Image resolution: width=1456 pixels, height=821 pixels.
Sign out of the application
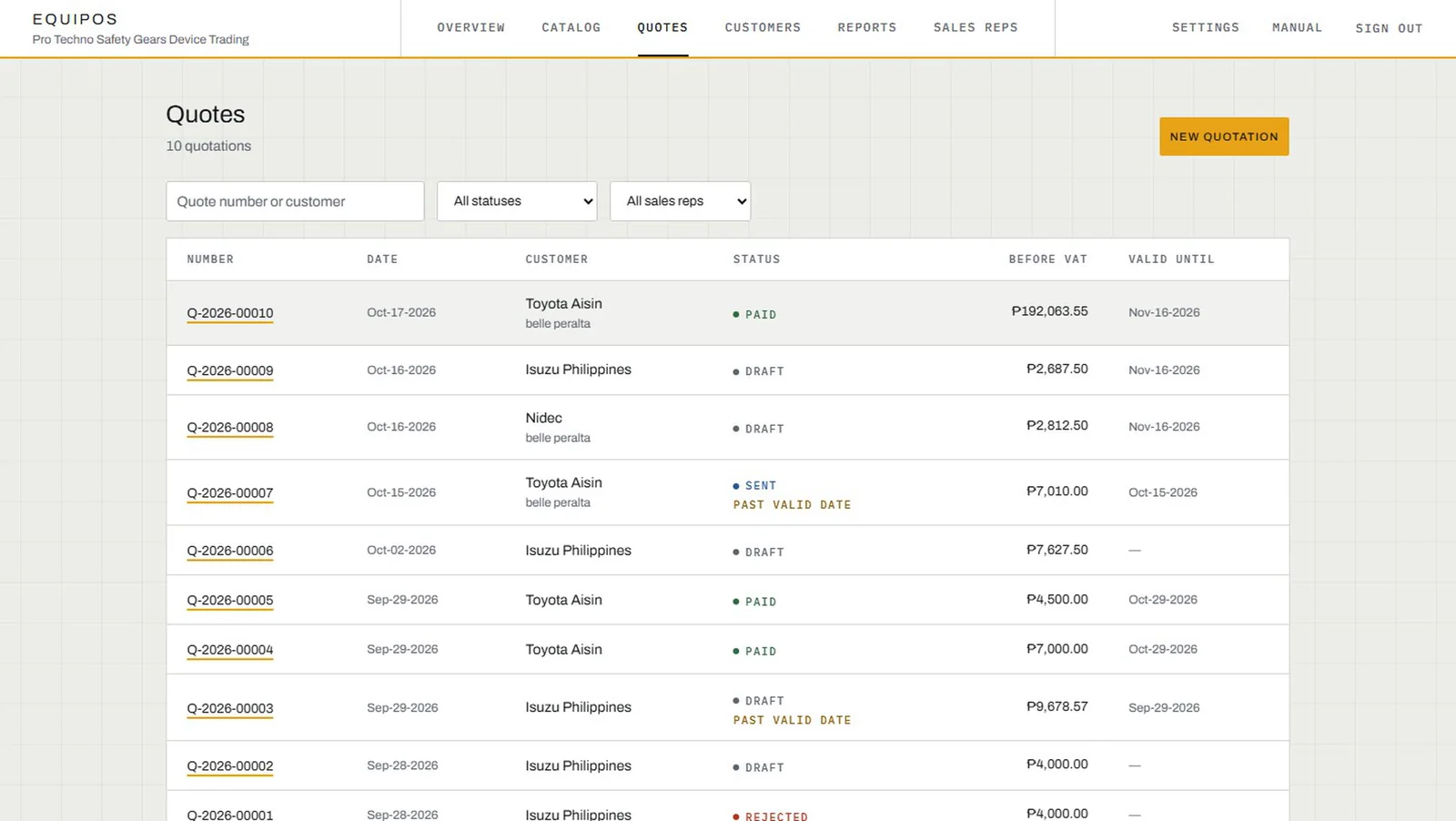point(1389,28)
